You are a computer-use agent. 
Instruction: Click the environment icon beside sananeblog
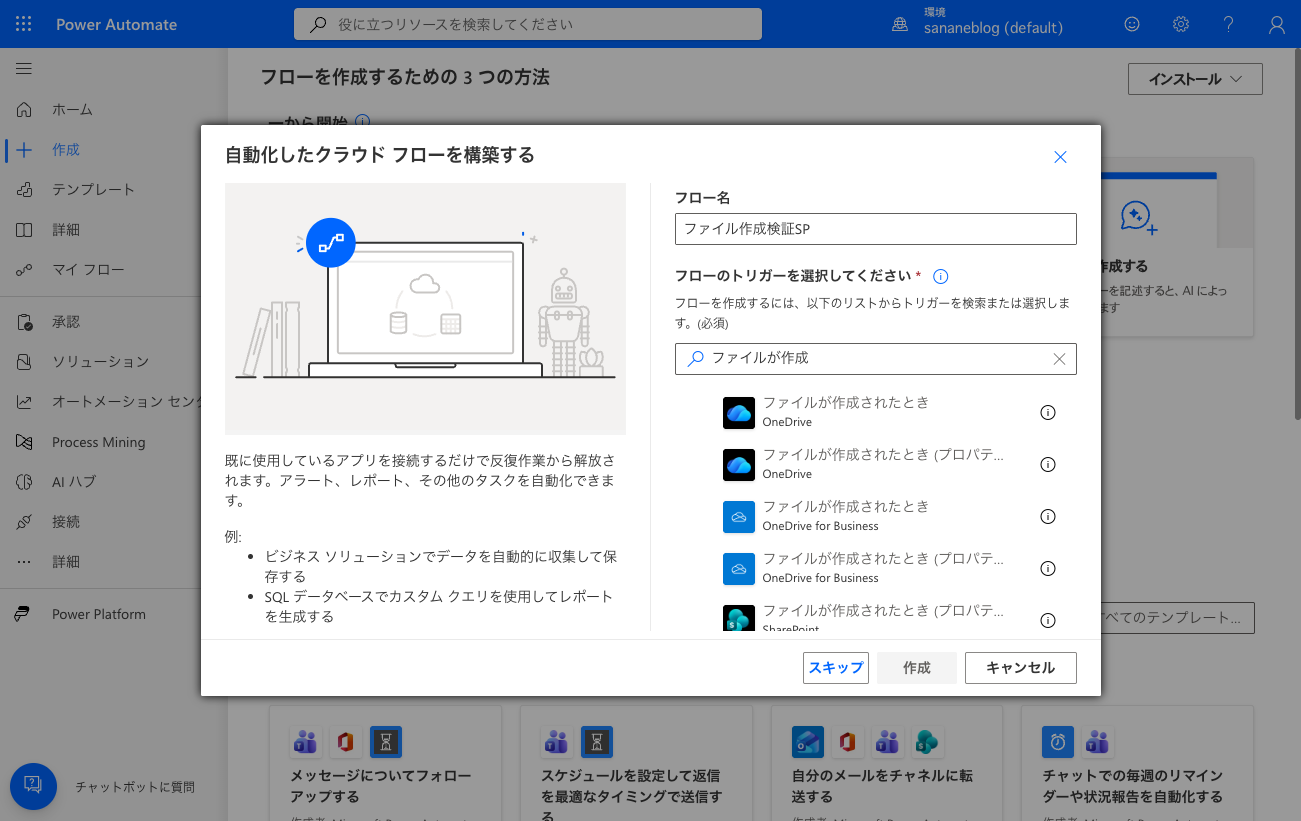[x=900, y=25]
